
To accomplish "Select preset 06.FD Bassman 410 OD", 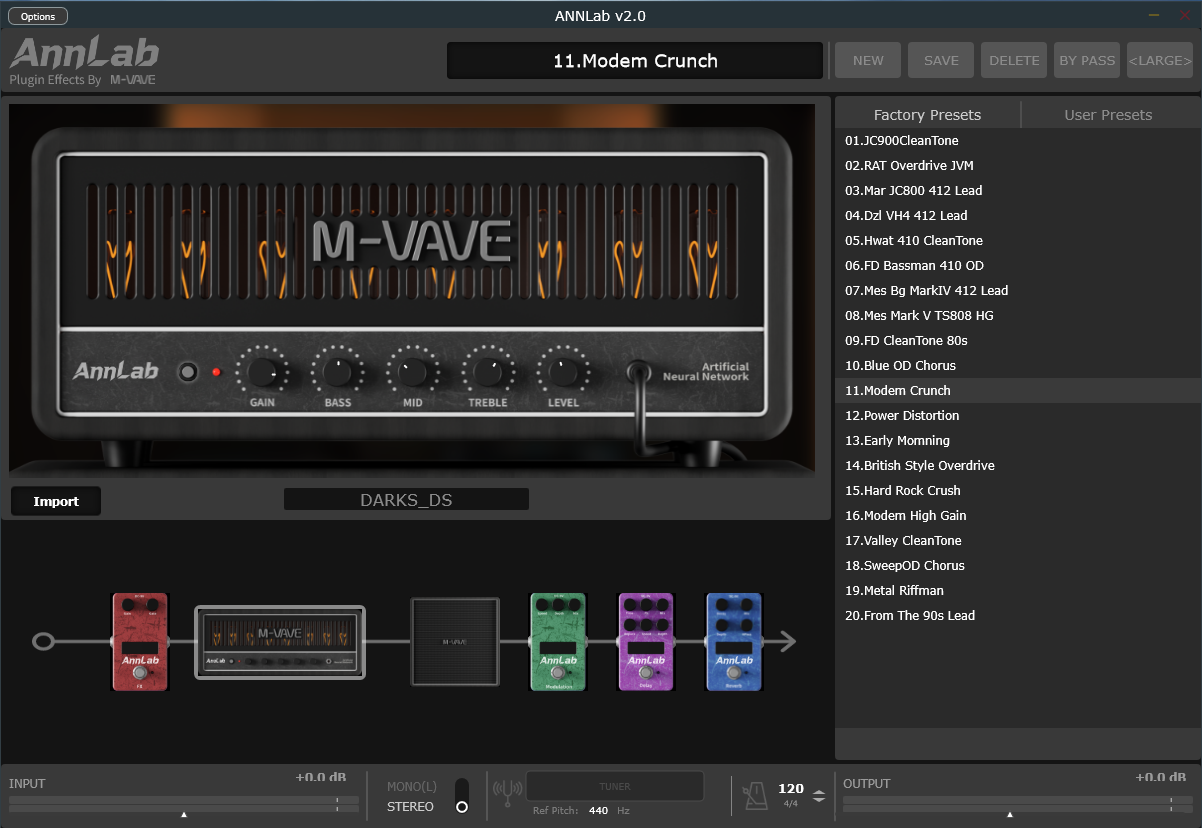I will click(1017, 266).
